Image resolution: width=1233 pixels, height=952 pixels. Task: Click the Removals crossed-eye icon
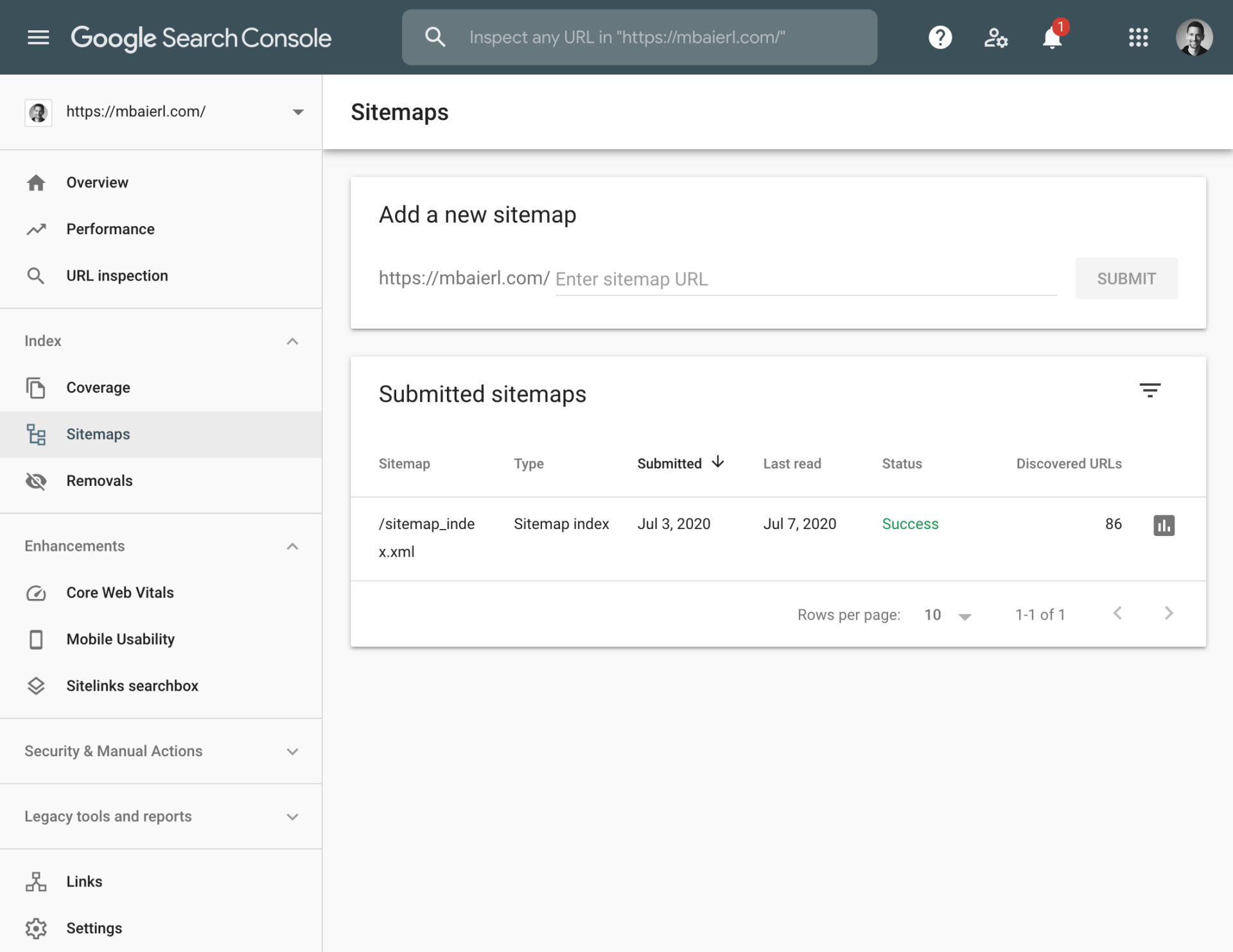[36, 481]
